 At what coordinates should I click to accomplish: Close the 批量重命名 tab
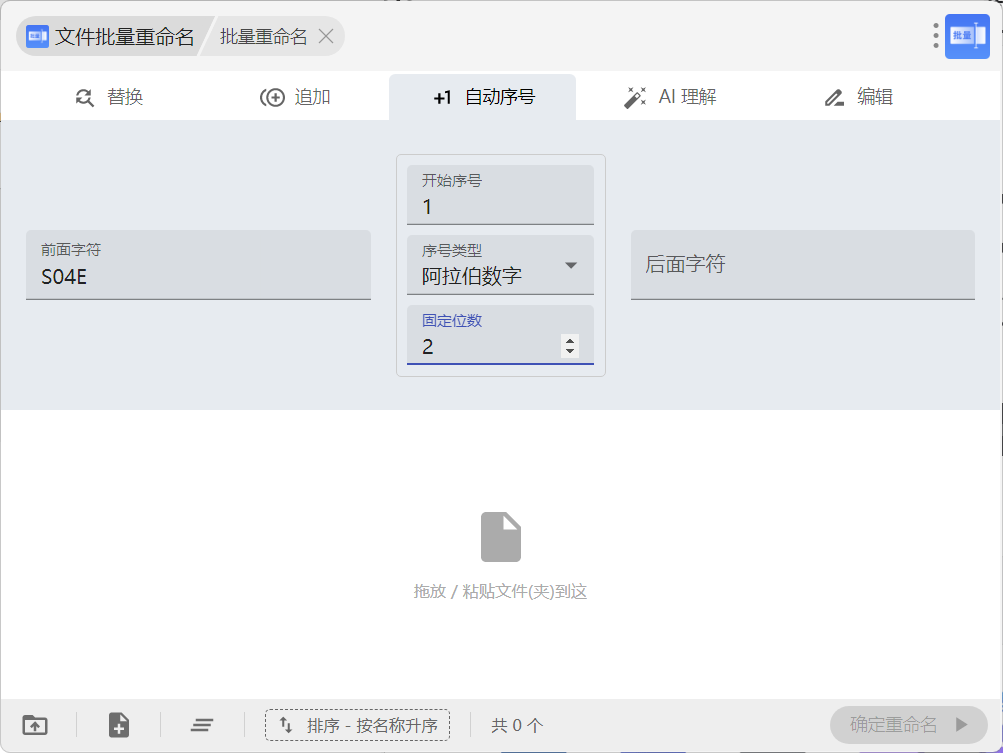pyautogui.click(x=326, y=36)
